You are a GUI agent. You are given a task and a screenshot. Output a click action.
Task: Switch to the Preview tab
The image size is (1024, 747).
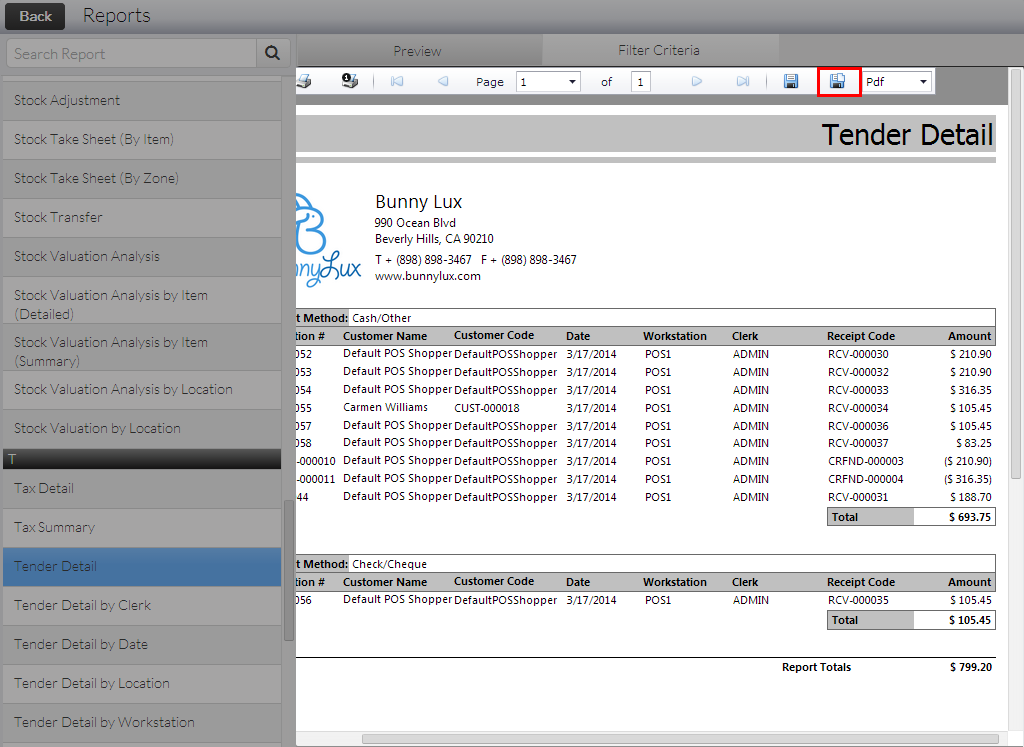click(x=417, y=51)
